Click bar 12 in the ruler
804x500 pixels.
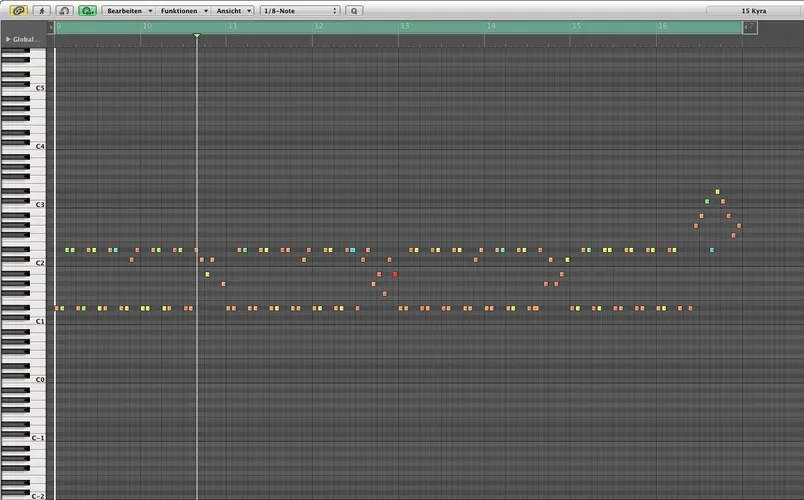tap(319, 26)
